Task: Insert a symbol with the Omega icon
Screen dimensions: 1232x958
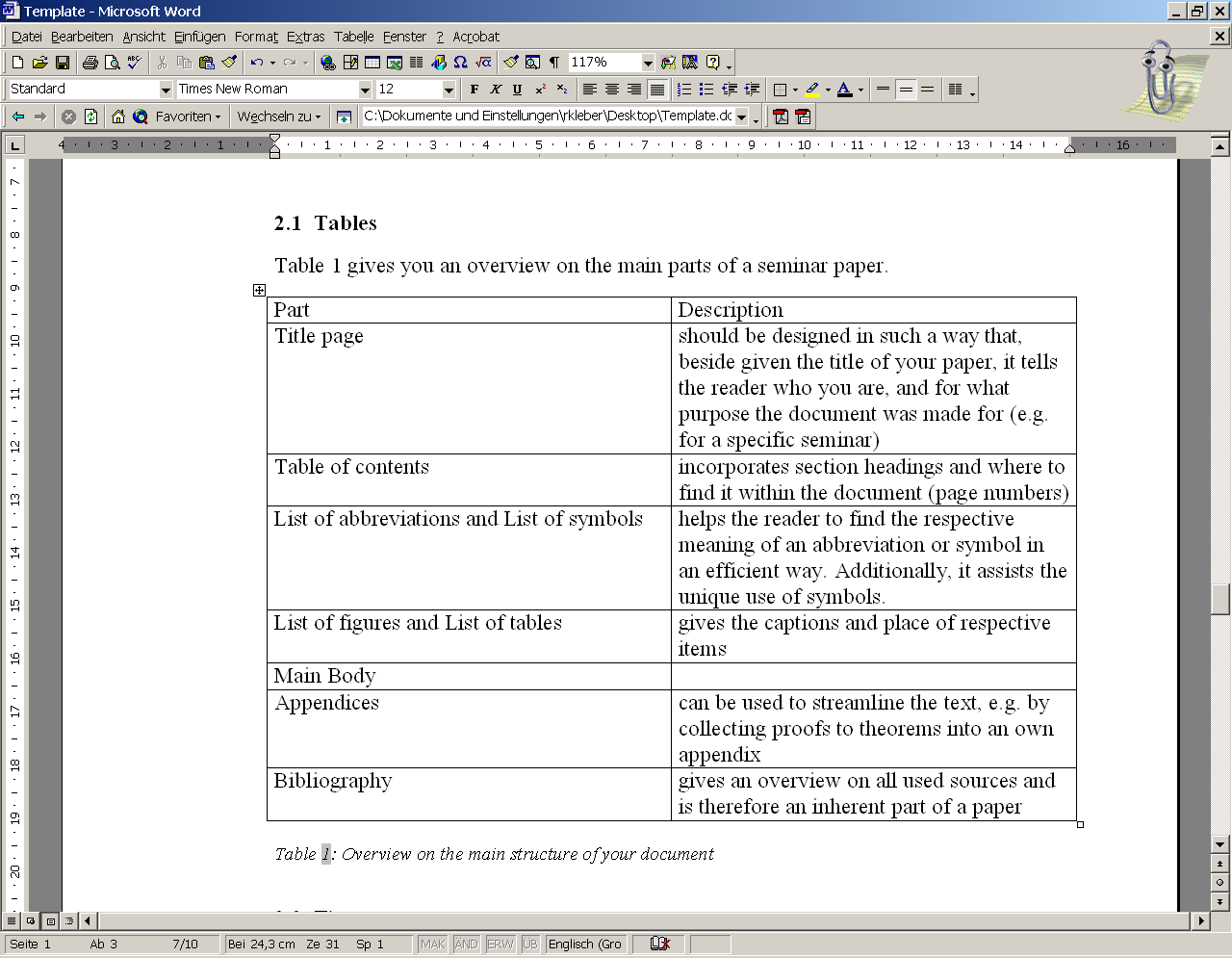Action: click(460, 63)
